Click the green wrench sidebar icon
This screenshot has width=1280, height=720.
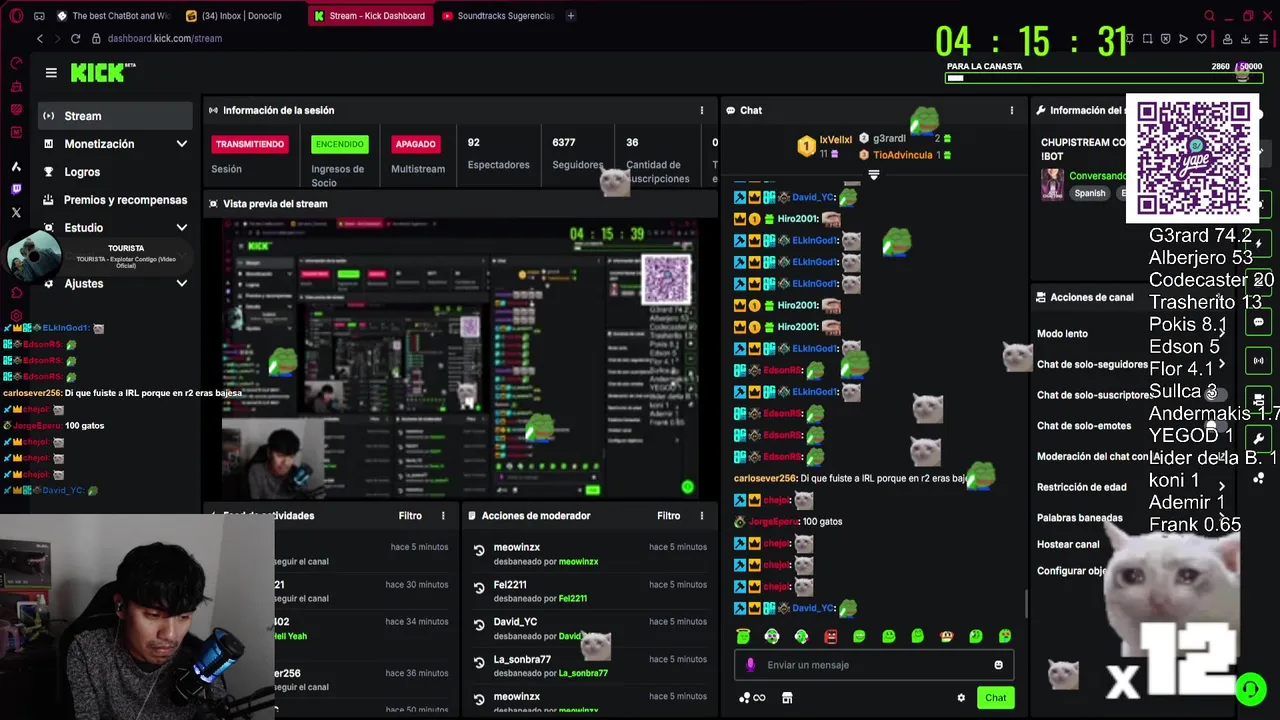click(1259, 438)
